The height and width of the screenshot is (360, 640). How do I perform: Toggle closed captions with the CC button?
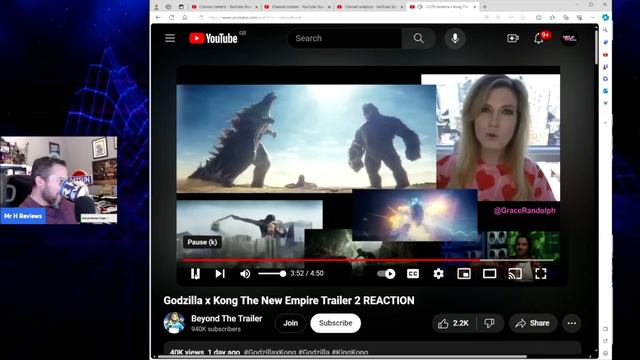click(413, 273)
